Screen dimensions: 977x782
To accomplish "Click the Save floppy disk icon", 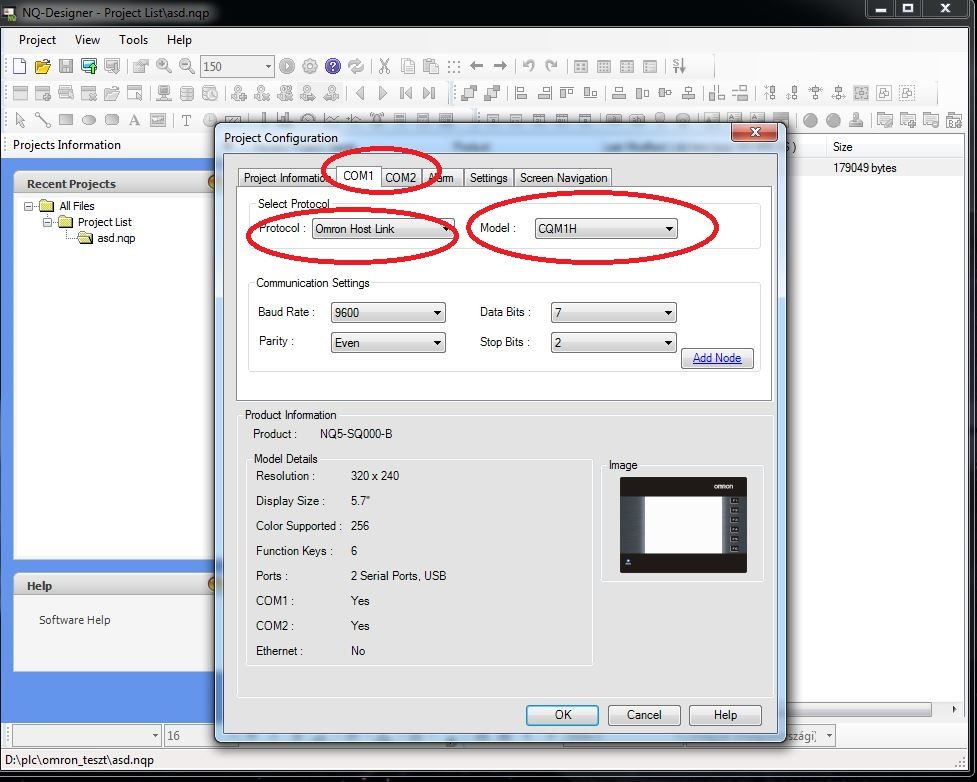I will click(x=65, y=66).
